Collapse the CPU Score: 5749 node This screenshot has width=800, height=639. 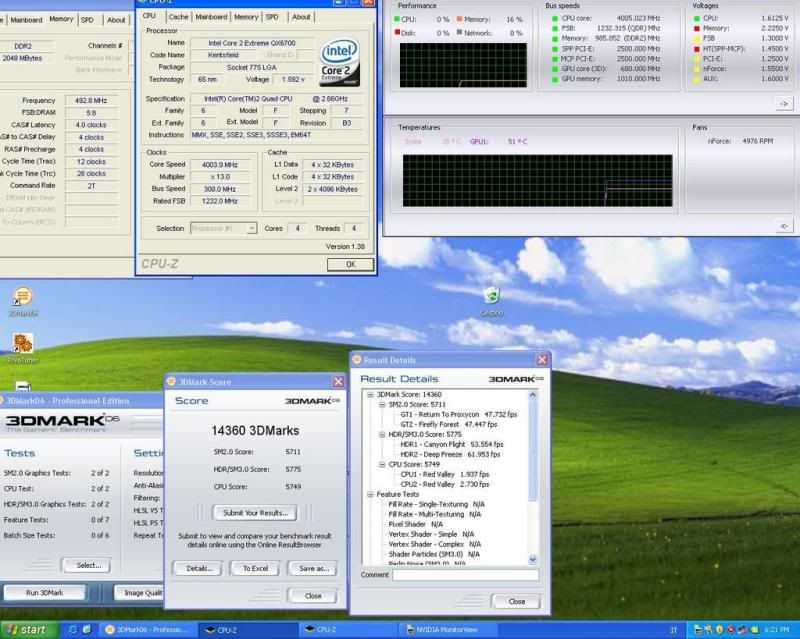click(382, 464)
